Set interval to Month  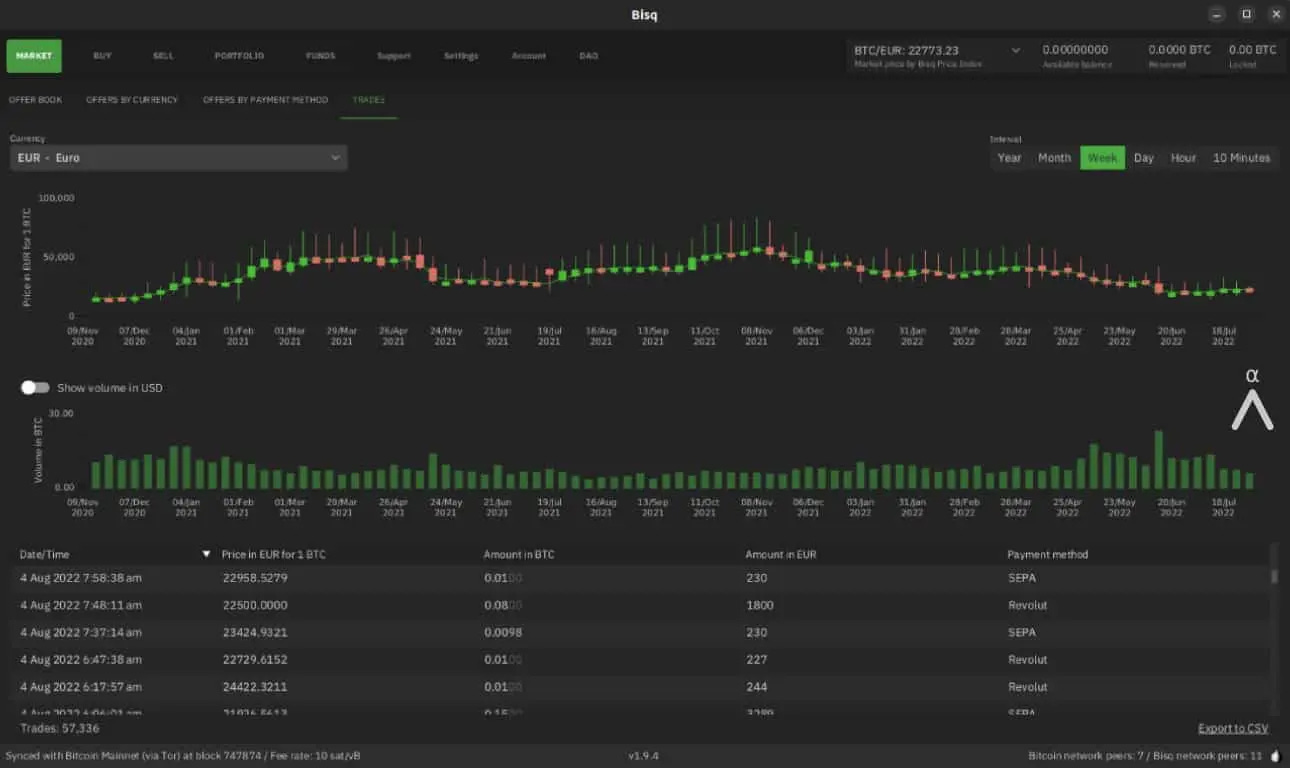(x=1054, y=158)
